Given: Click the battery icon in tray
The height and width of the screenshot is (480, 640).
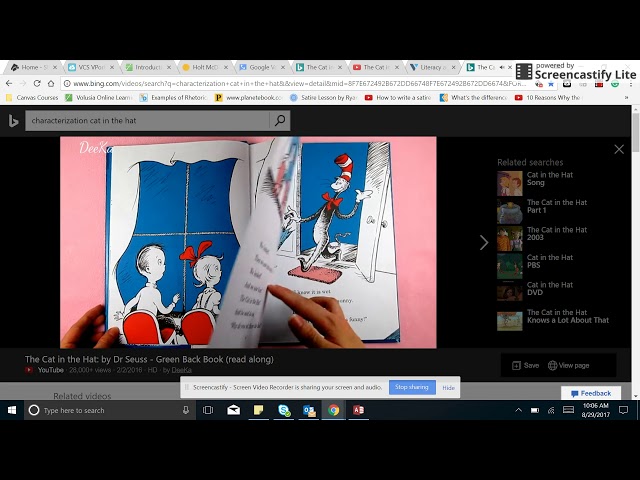Looking at the screenshot, I should click(x=535, y=410).
